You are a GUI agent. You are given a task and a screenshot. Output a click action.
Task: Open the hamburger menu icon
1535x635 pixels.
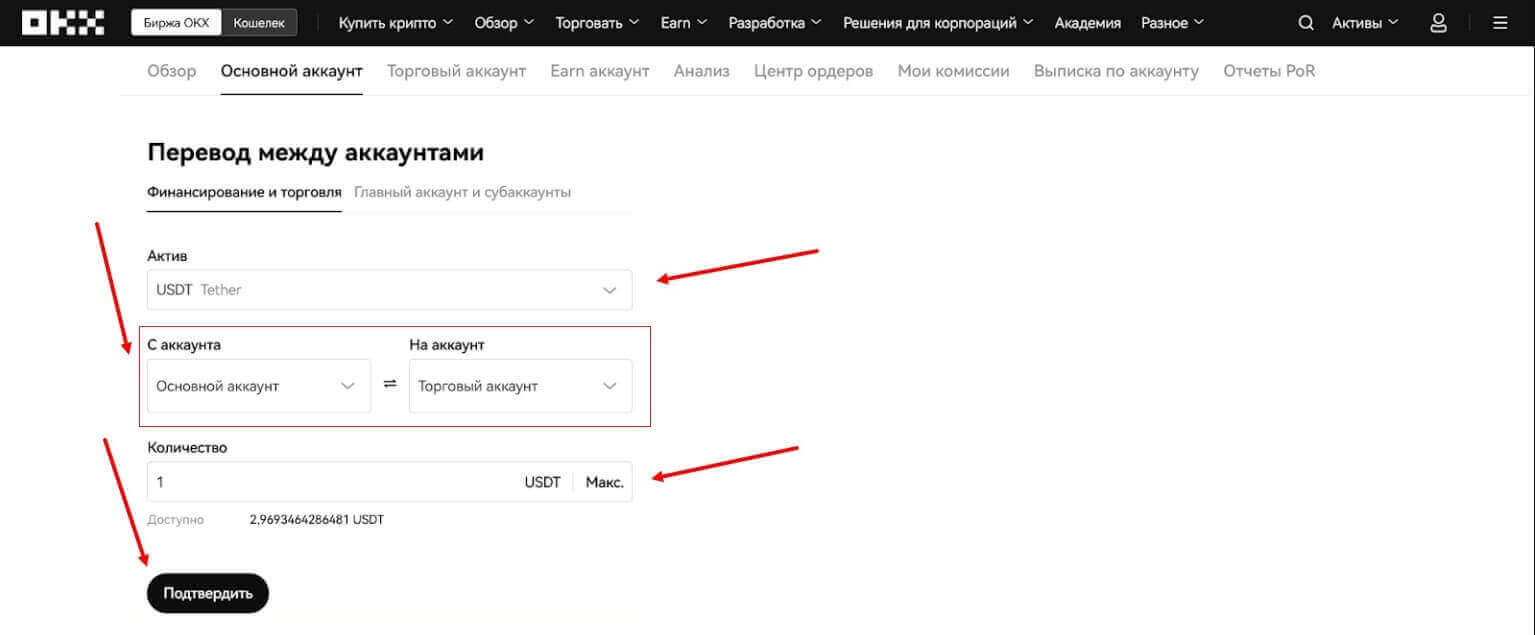click(x=1499, y=23)
